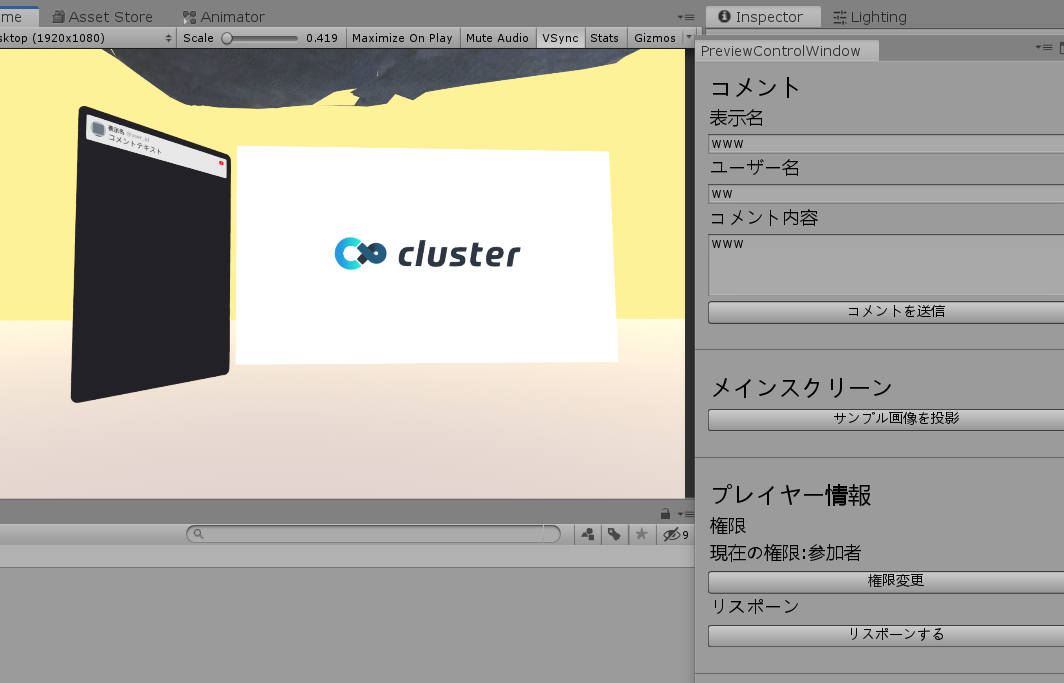Click the サンプル画像を投影 button
The image size is (1064, 683).
pyautogui.click(x=886, y=418)
